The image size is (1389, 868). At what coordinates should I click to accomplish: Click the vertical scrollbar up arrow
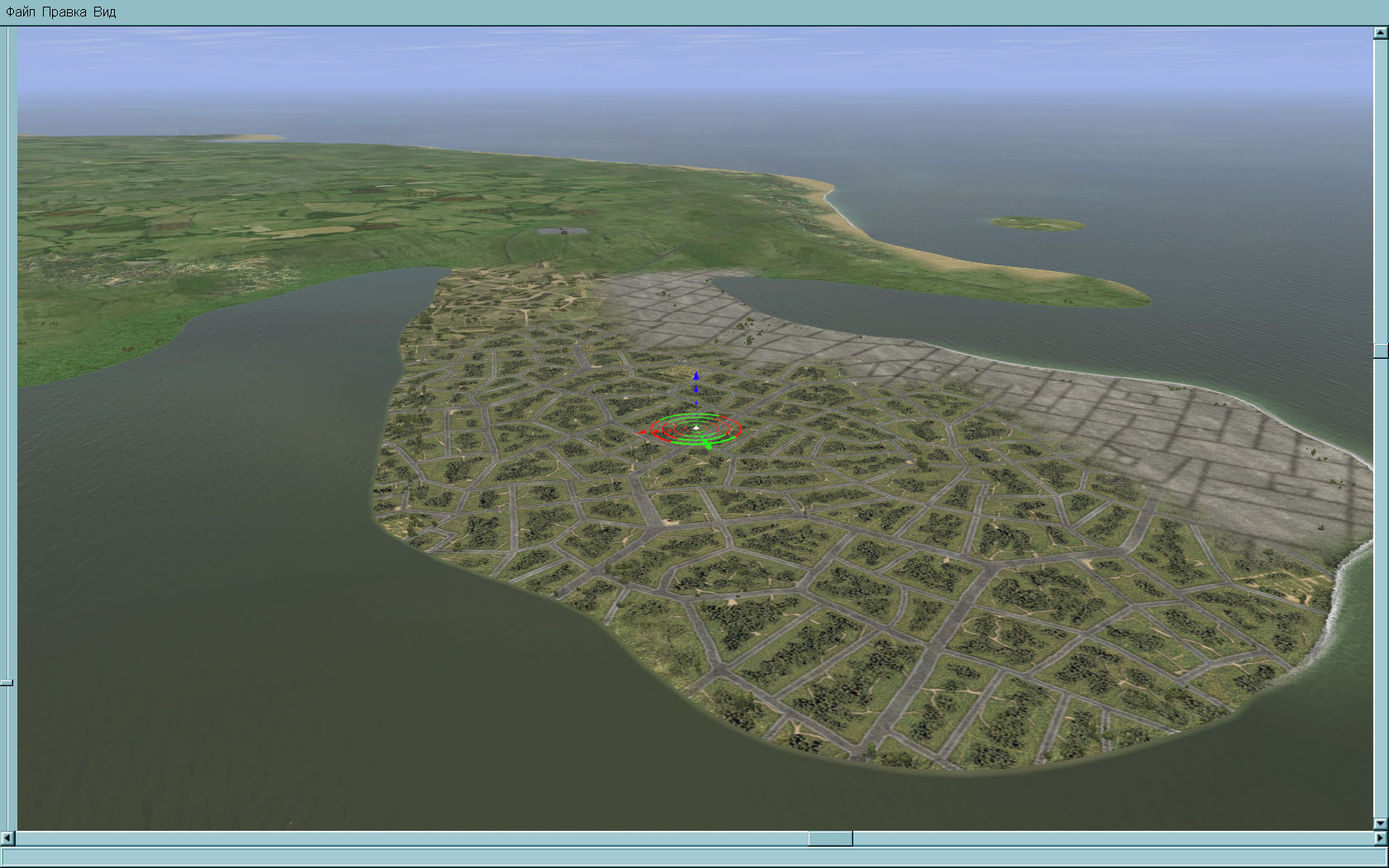1380,33
